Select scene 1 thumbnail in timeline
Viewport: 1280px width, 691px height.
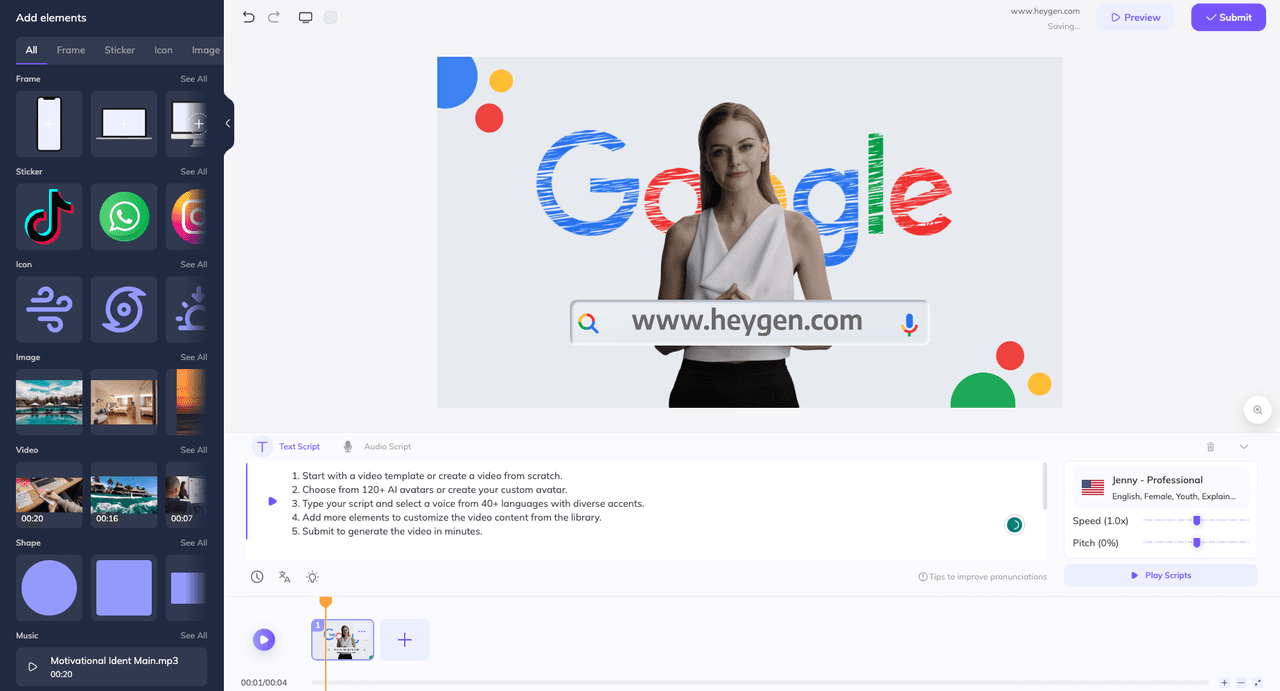click(343, 640)
